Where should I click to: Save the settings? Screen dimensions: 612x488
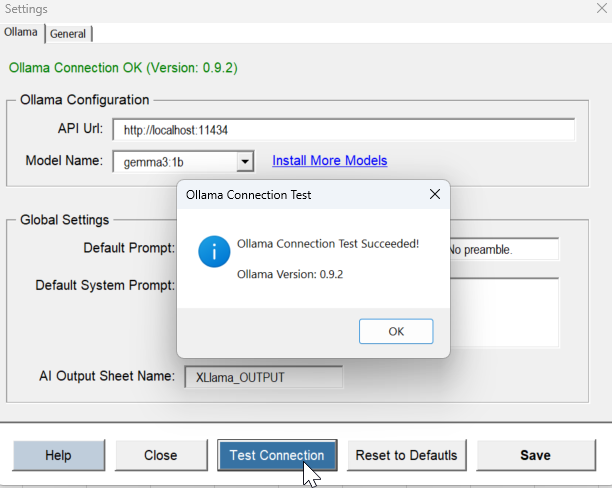[x=535, y=455]
